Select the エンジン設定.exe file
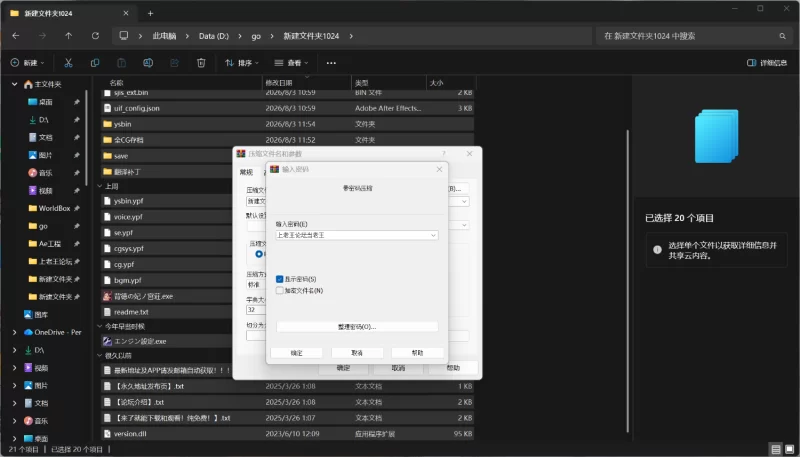This screenshot has height=457, width=800. (x=140, y=341)
